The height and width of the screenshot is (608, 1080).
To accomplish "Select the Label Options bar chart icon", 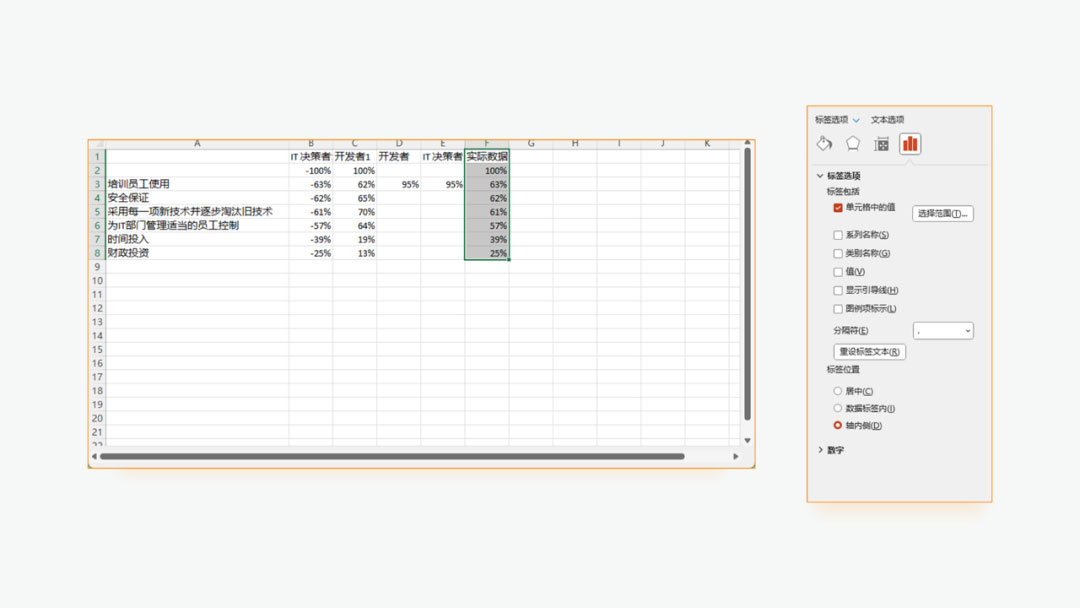I will pos(910,144).
